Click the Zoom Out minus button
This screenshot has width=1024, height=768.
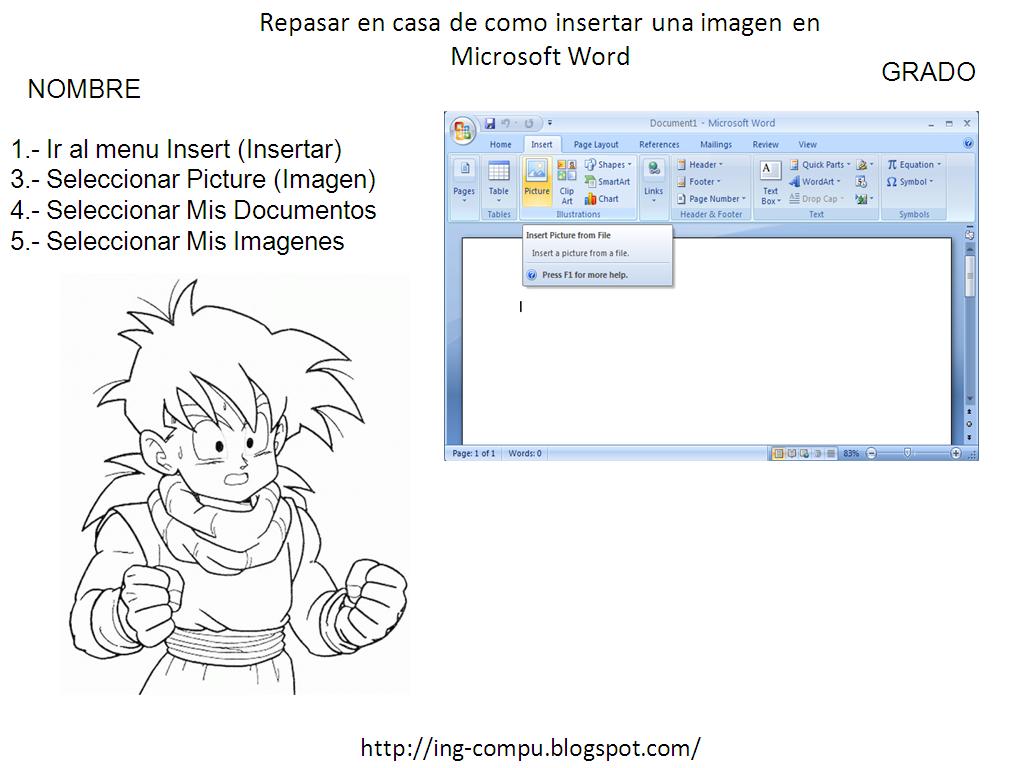pyautogui.click(x=871, y=453)
